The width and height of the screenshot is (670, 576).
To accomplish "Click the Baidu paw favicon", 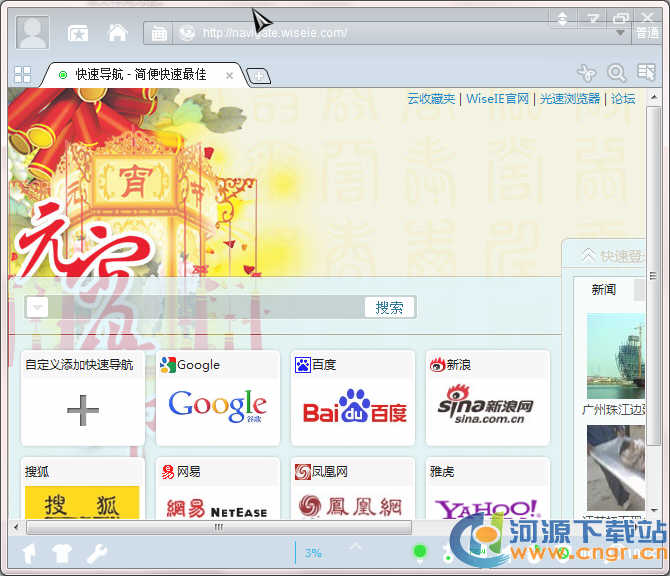I will pos(303,365).
